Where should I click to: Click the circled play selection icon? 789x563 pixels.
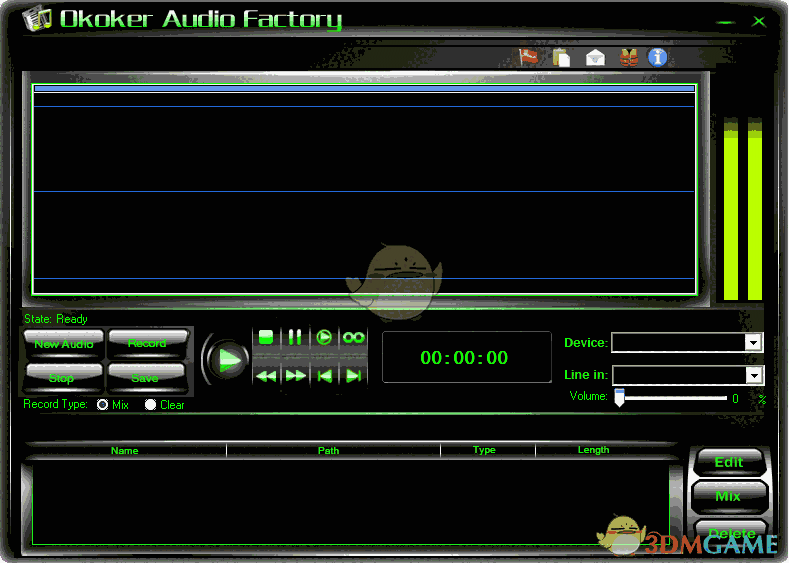pyautogui.click(x=324, y=337)
